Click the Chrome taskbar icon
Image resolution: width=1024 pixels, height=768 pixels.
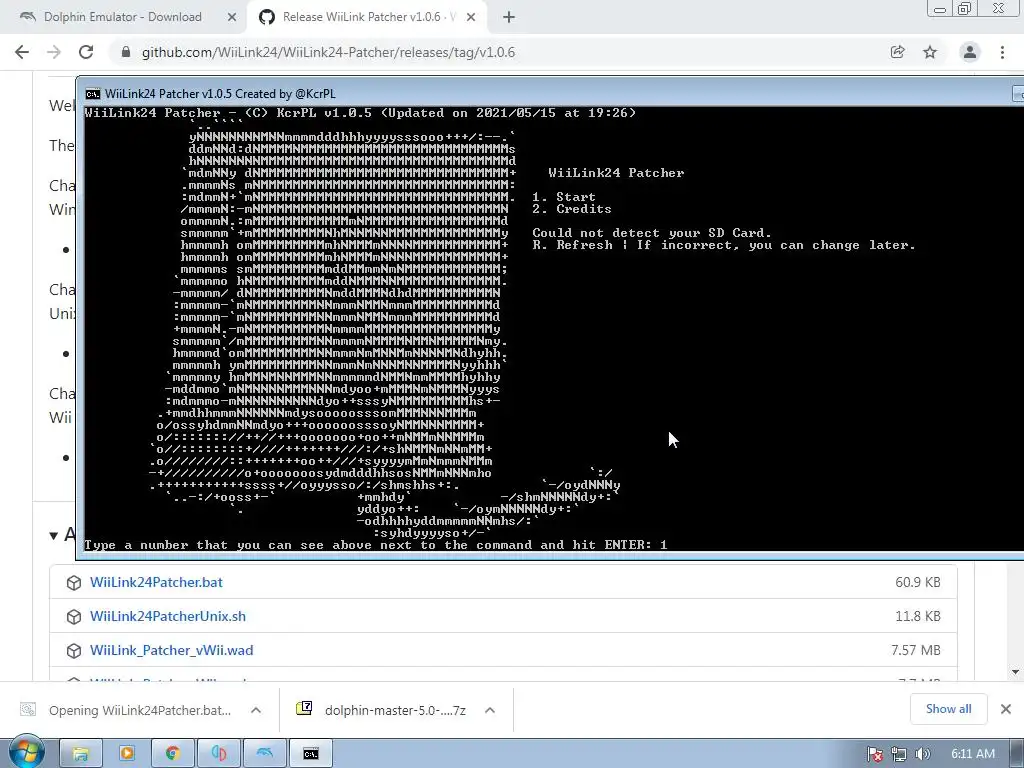(172, 754)
